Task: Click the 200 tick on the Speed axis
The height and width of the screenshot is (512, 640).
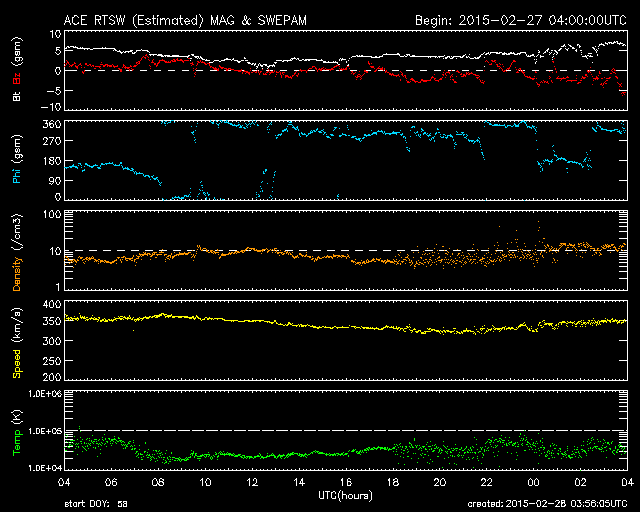Action: [52, 377]
